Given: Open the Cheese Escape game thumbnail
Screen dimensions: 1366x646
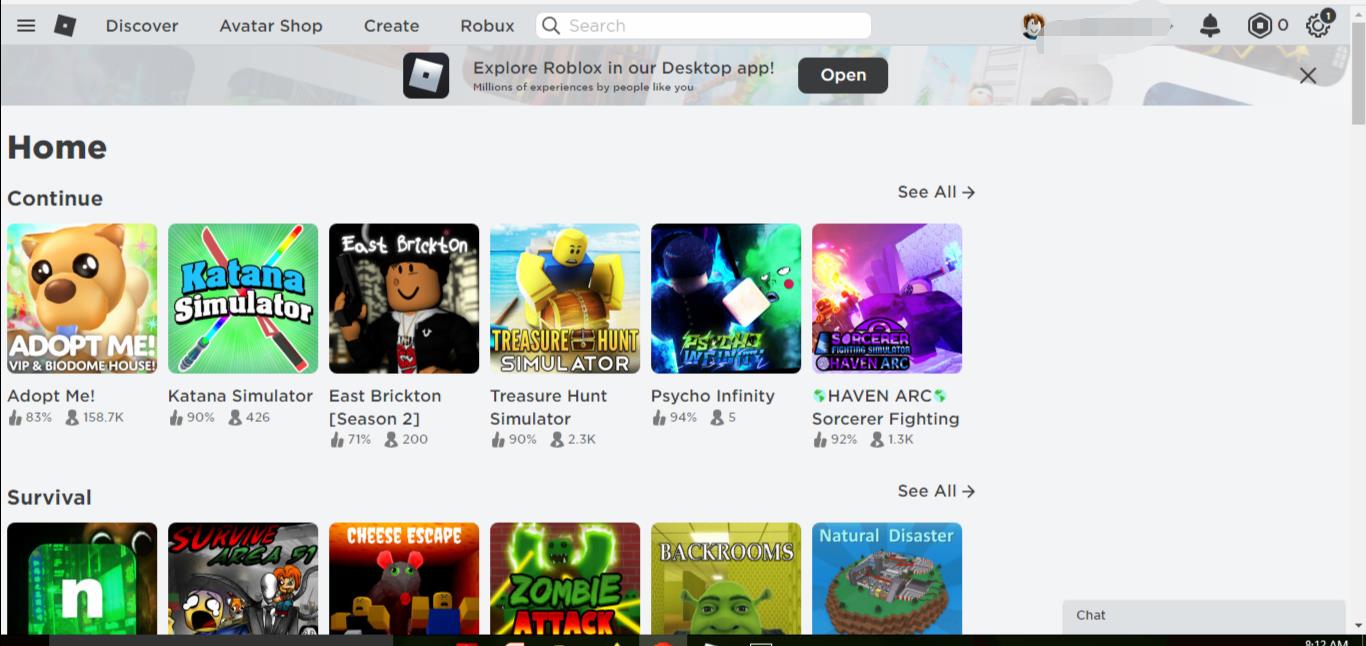Looking at the screenshot, I should (x=404, y=578).
